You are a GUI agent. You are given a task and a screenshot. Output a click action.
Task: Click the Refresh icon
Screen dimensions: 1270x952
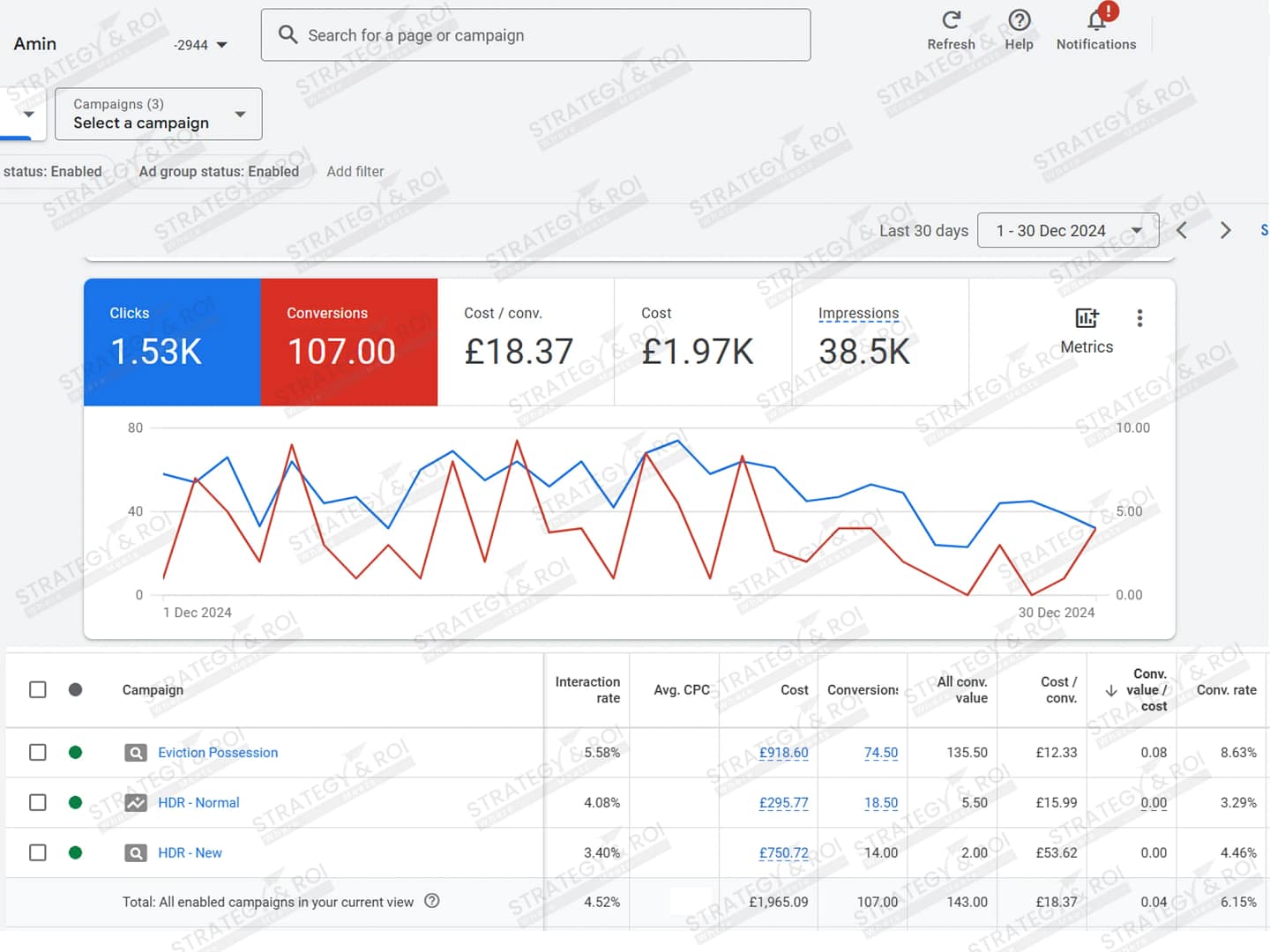pyautogui.click(x=951, y=21)
